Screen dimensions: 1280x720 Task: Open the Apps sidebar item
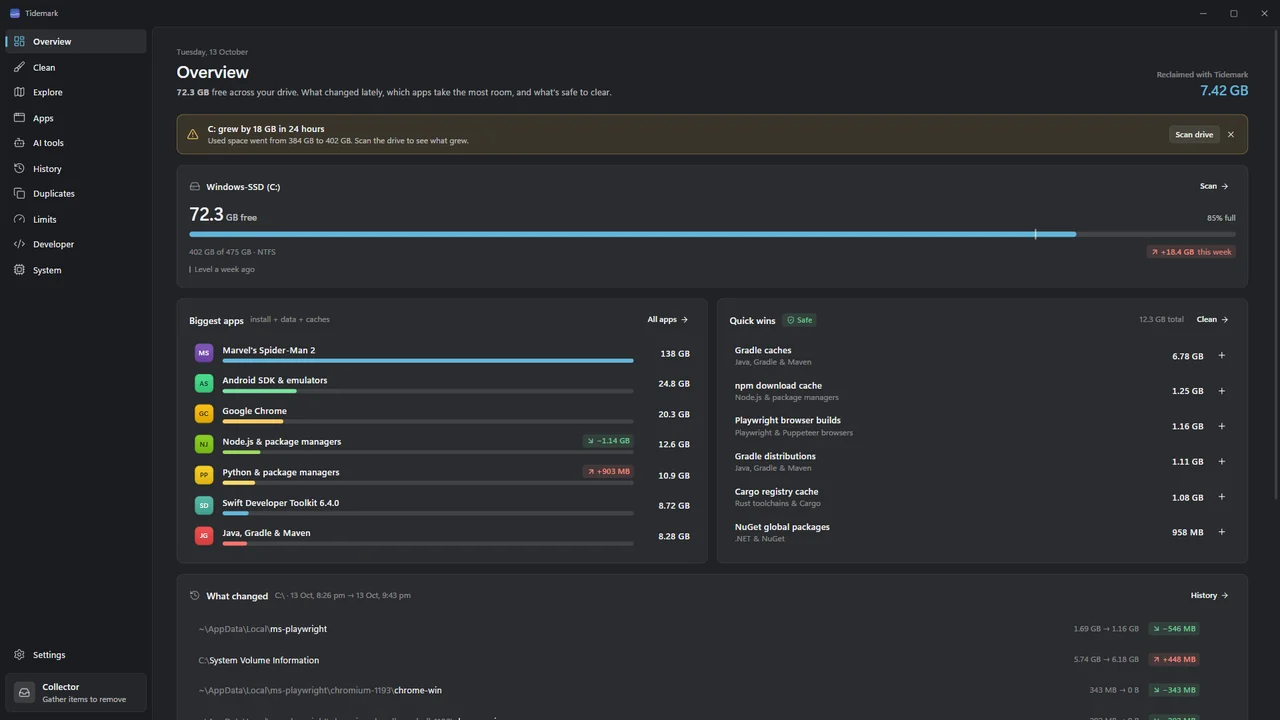coord(76,118)
